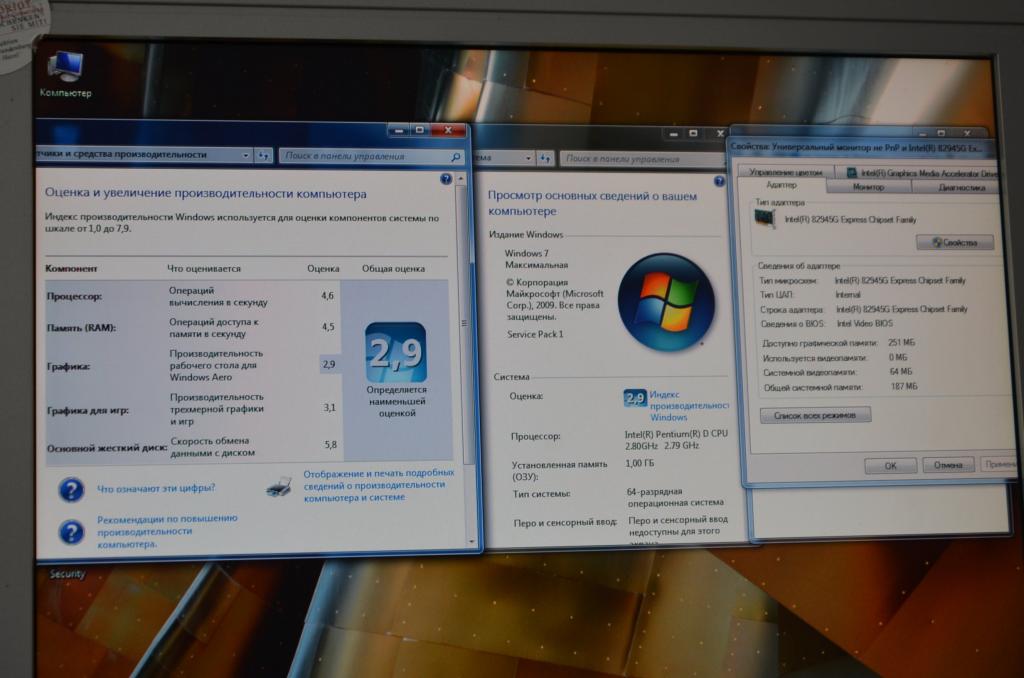Click scroll-up arrow in performance window
This screenshot has height=678, width=1024.
[x=462, y=178]
